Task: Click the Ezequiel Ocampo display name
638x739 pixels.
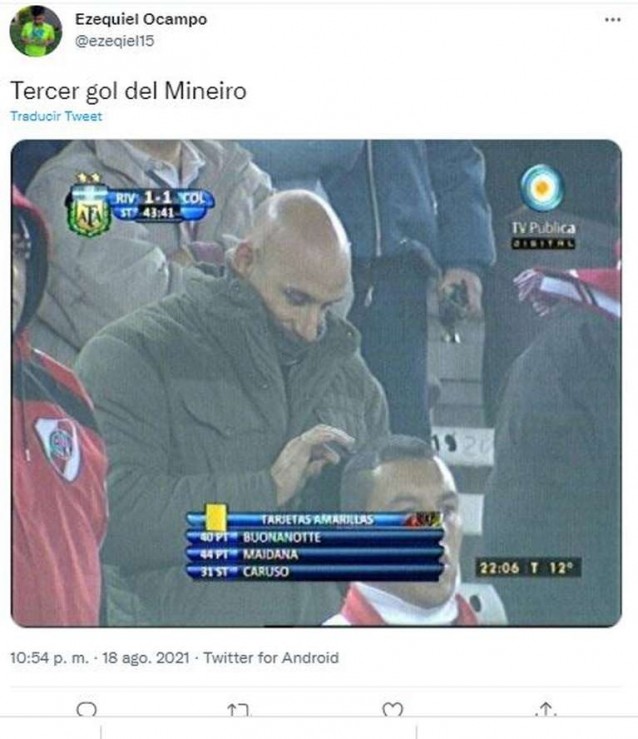Action: coord(141,19)
